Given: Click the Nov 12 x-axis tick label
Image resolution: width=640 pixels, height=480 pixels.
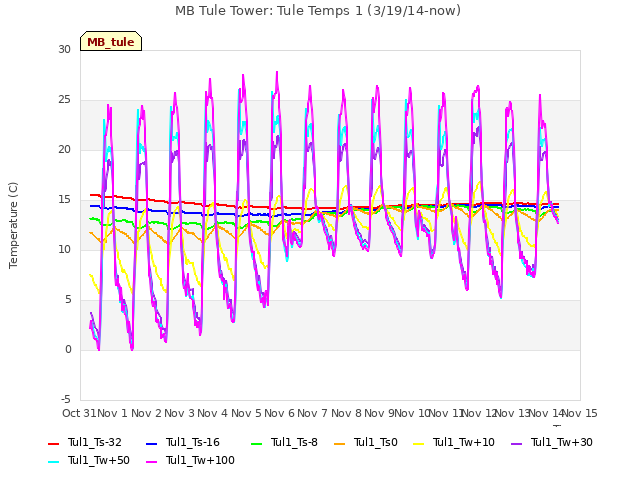Looking at the screenshot, I should point(479,413).
